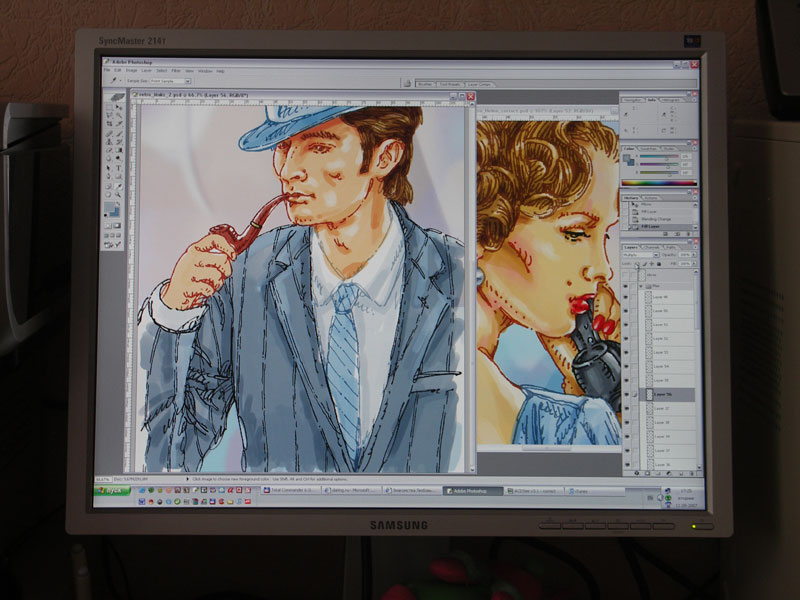The height and width of the screenshot is (600, 800).
Task: Select the Gradient tool
Action: pos(119,150)
